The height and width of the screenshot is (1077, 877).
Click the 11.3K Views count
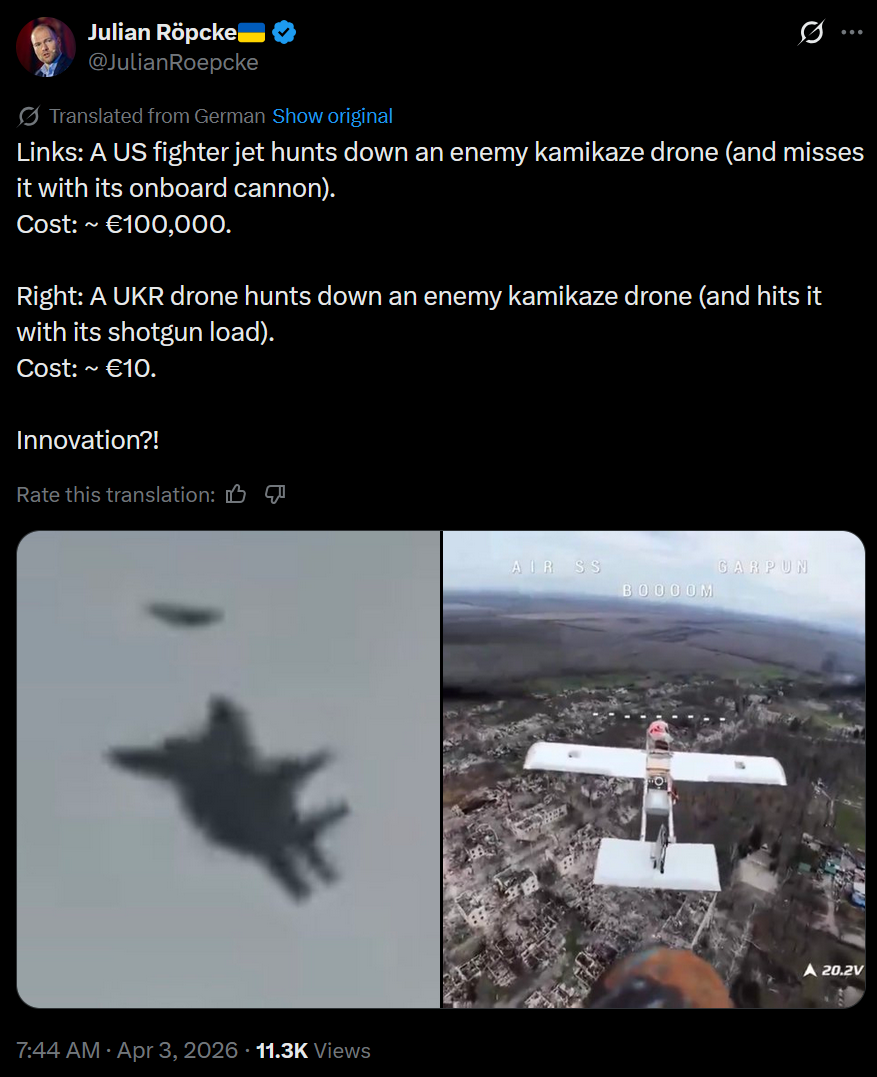click(313, 1050)
